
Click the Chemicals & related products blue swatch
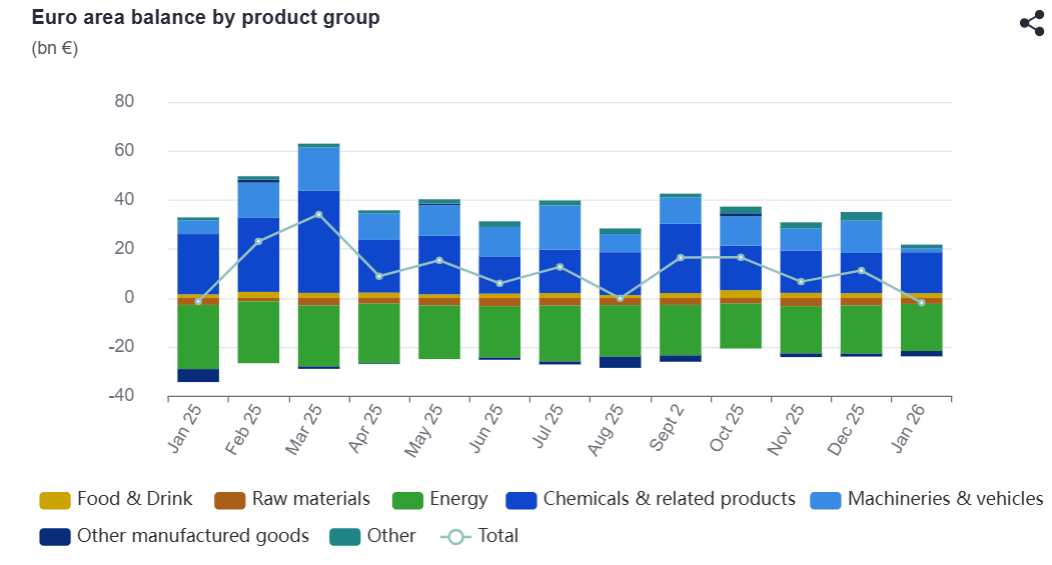(521, 499)
